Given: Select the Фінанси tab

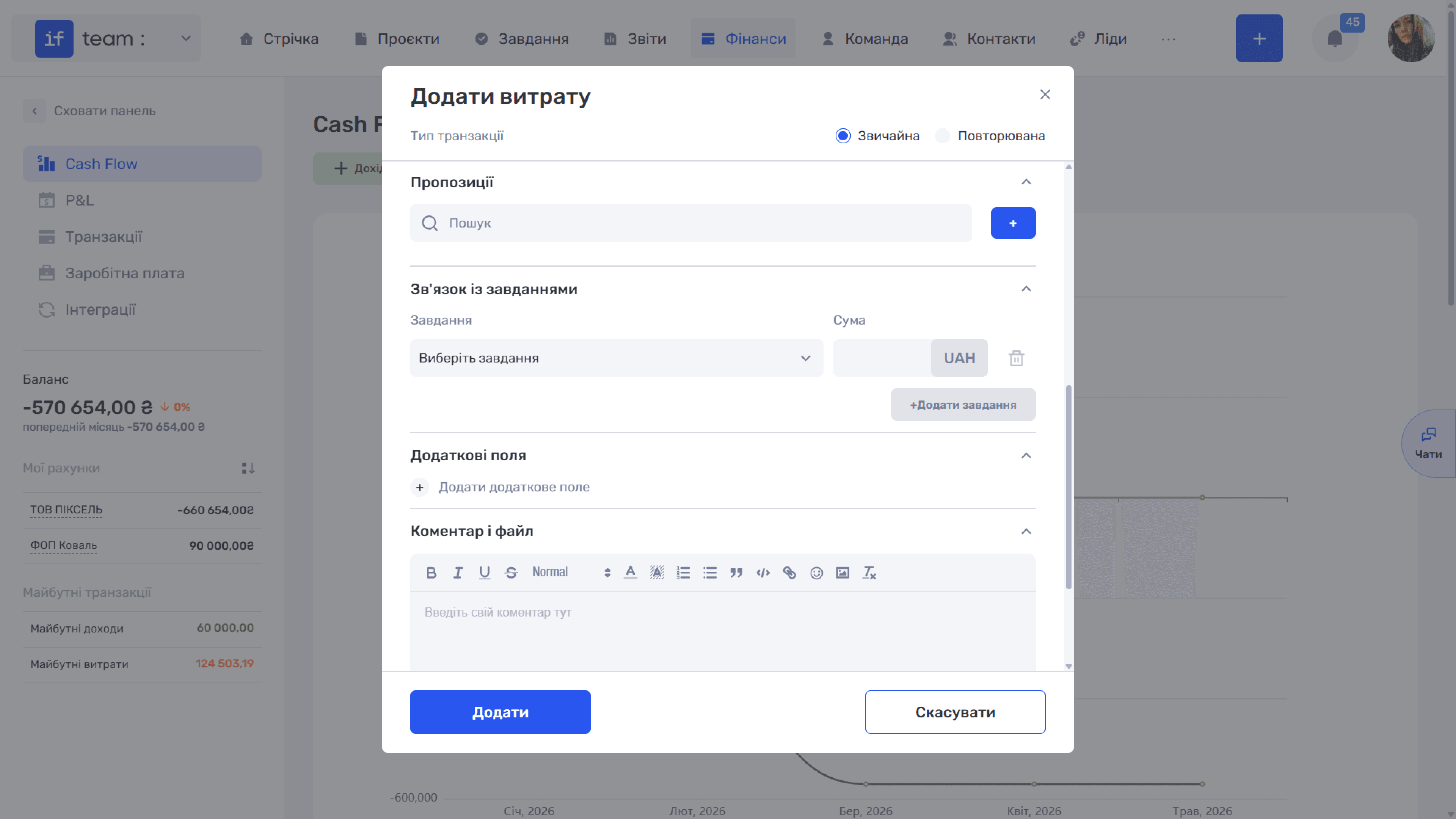Looking at the screenshot, I should tap(743, 38).
